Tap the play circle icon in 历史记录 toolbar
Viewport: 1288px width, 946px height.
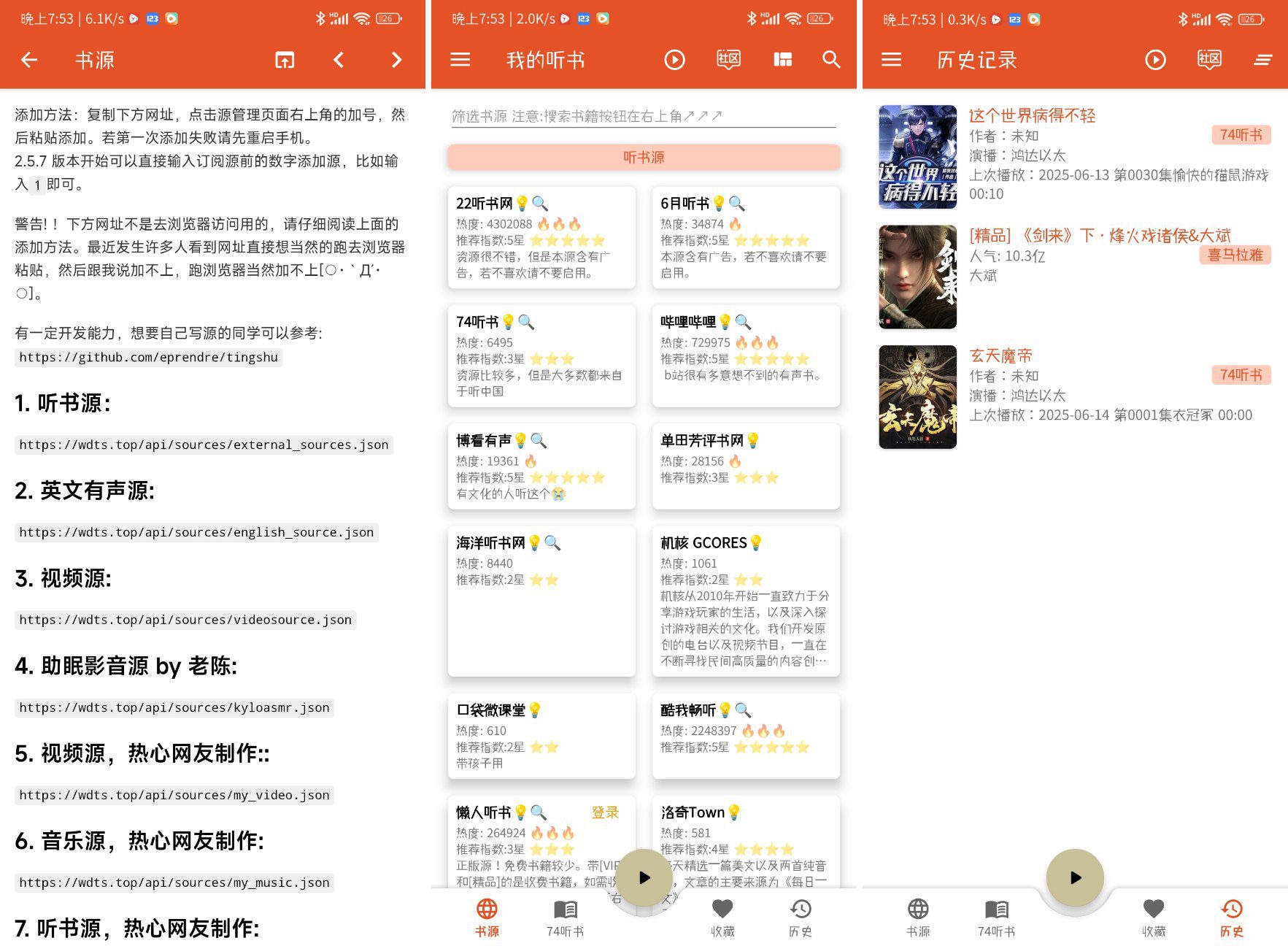(x=1155, y=60)
